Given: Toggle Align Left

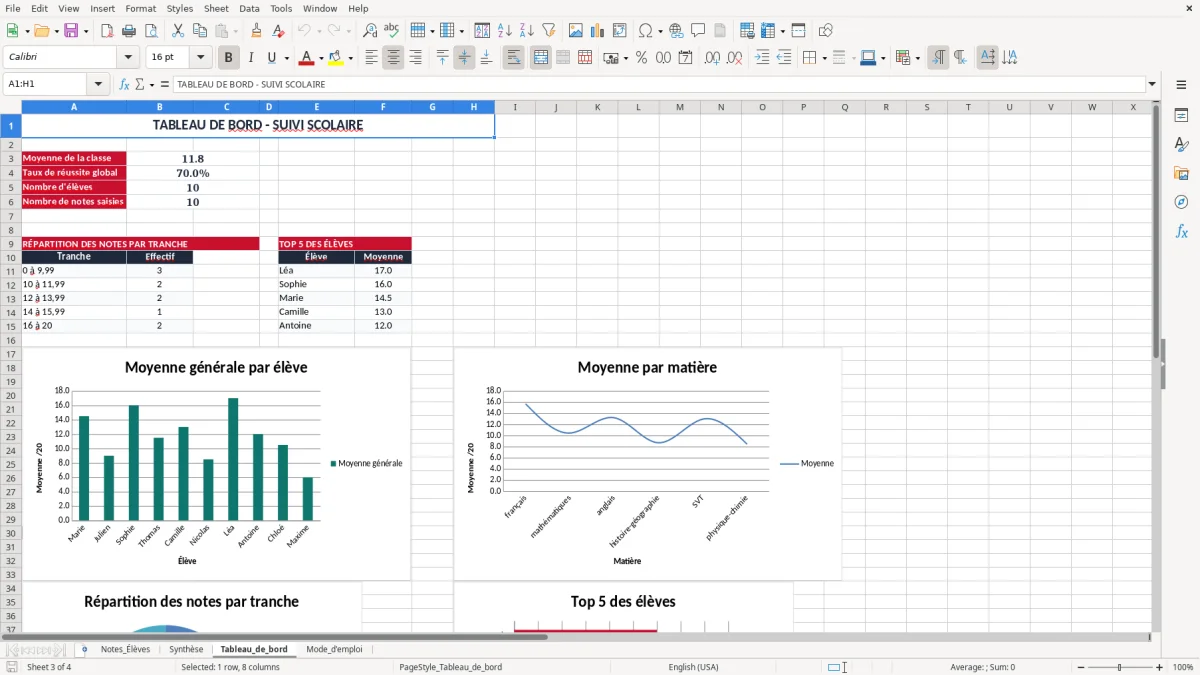Looking at the screenshot, I should (372, 58).
